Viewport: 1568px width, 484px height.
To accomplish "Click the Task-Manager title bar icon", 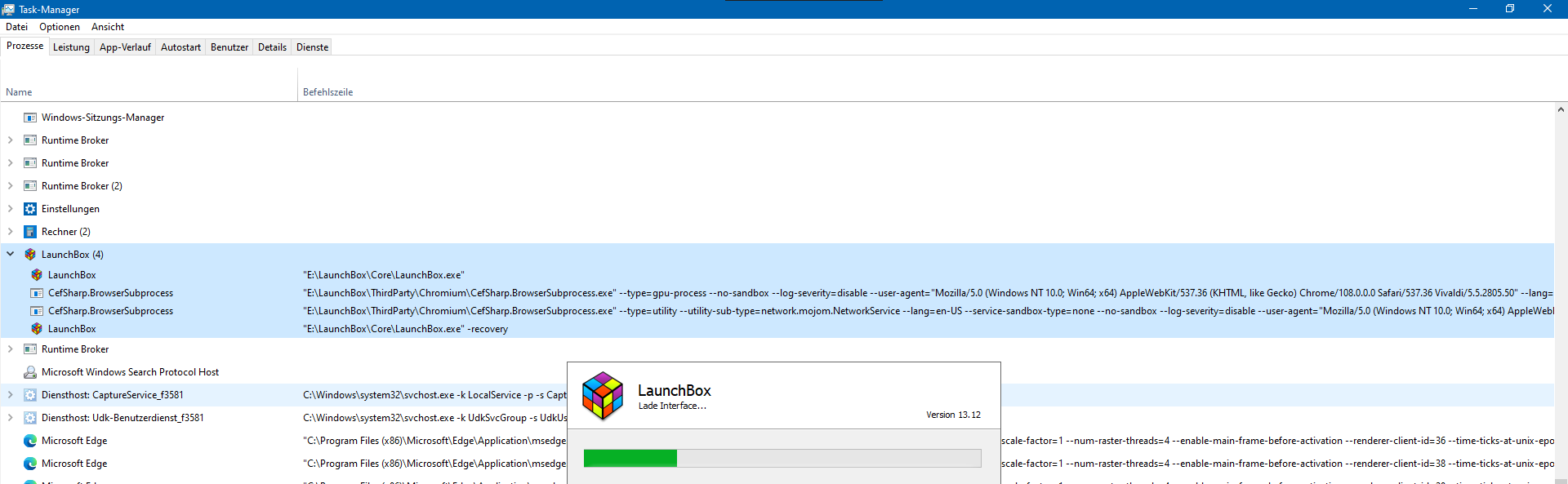I will (8, 9).
